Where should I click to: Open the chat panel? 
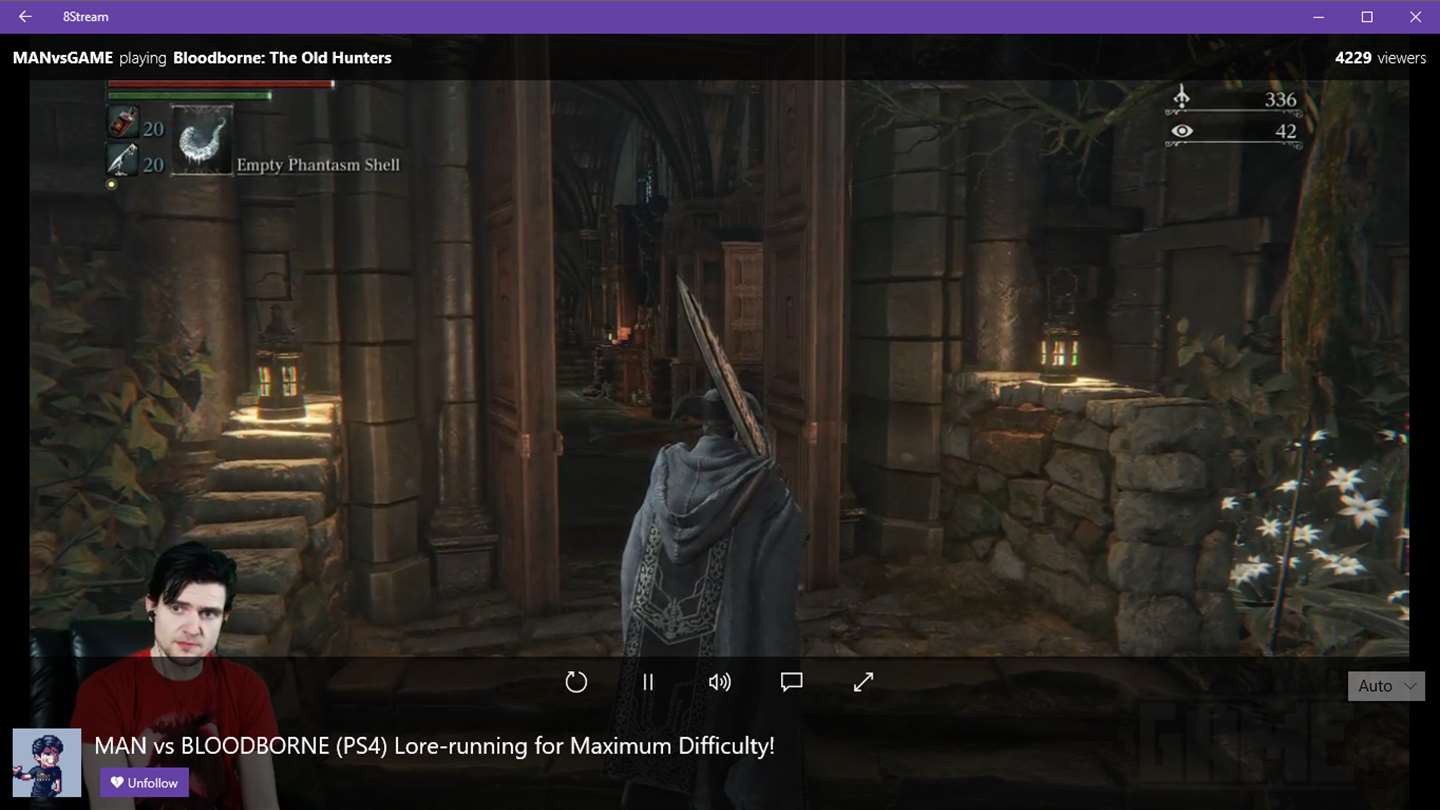[x=792, y=682]
